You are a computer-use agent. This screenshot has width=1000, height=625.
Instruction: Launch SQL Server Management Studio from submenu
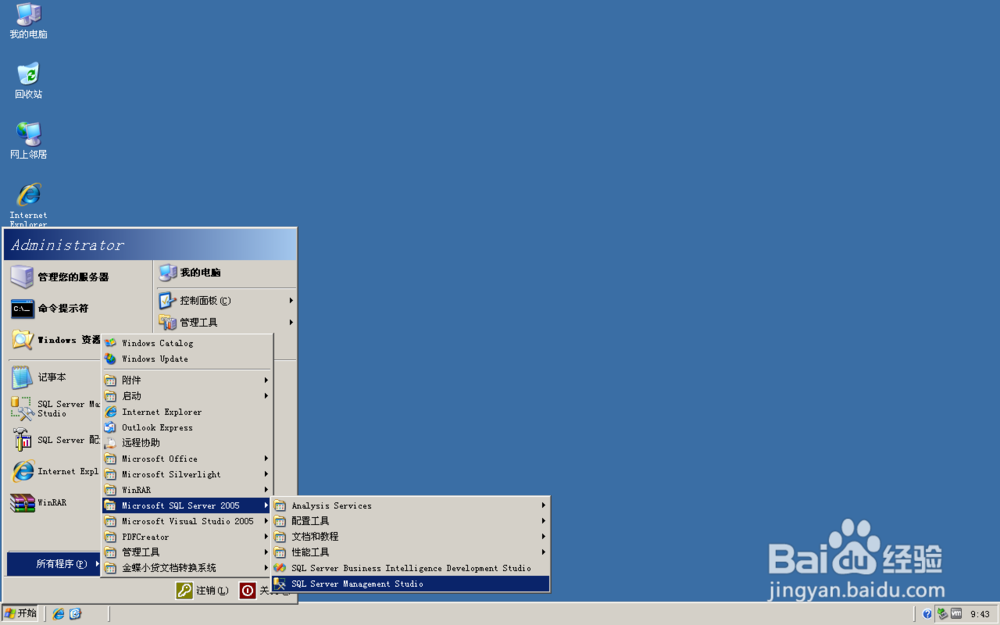tap(411, 584)
